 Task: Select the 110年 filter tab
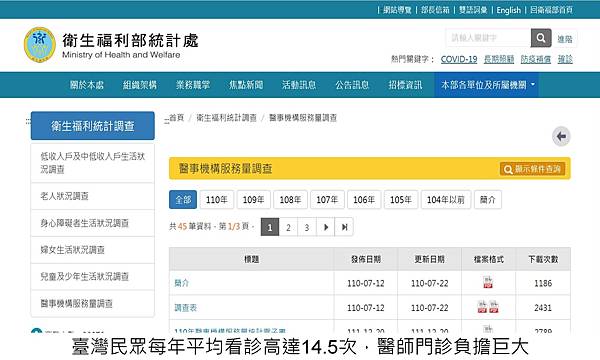217,200
